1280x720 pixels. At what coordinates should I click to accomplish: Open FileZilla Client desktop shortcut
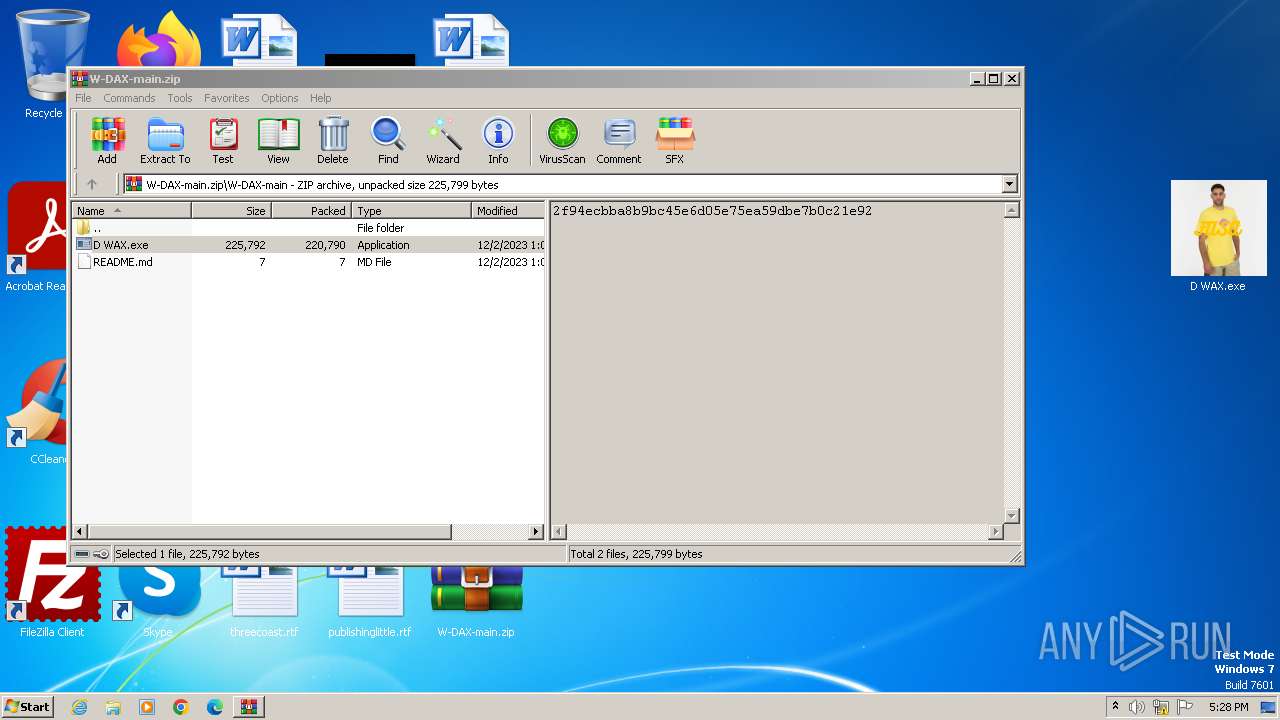pyautogui.click(x=52, y=583)
